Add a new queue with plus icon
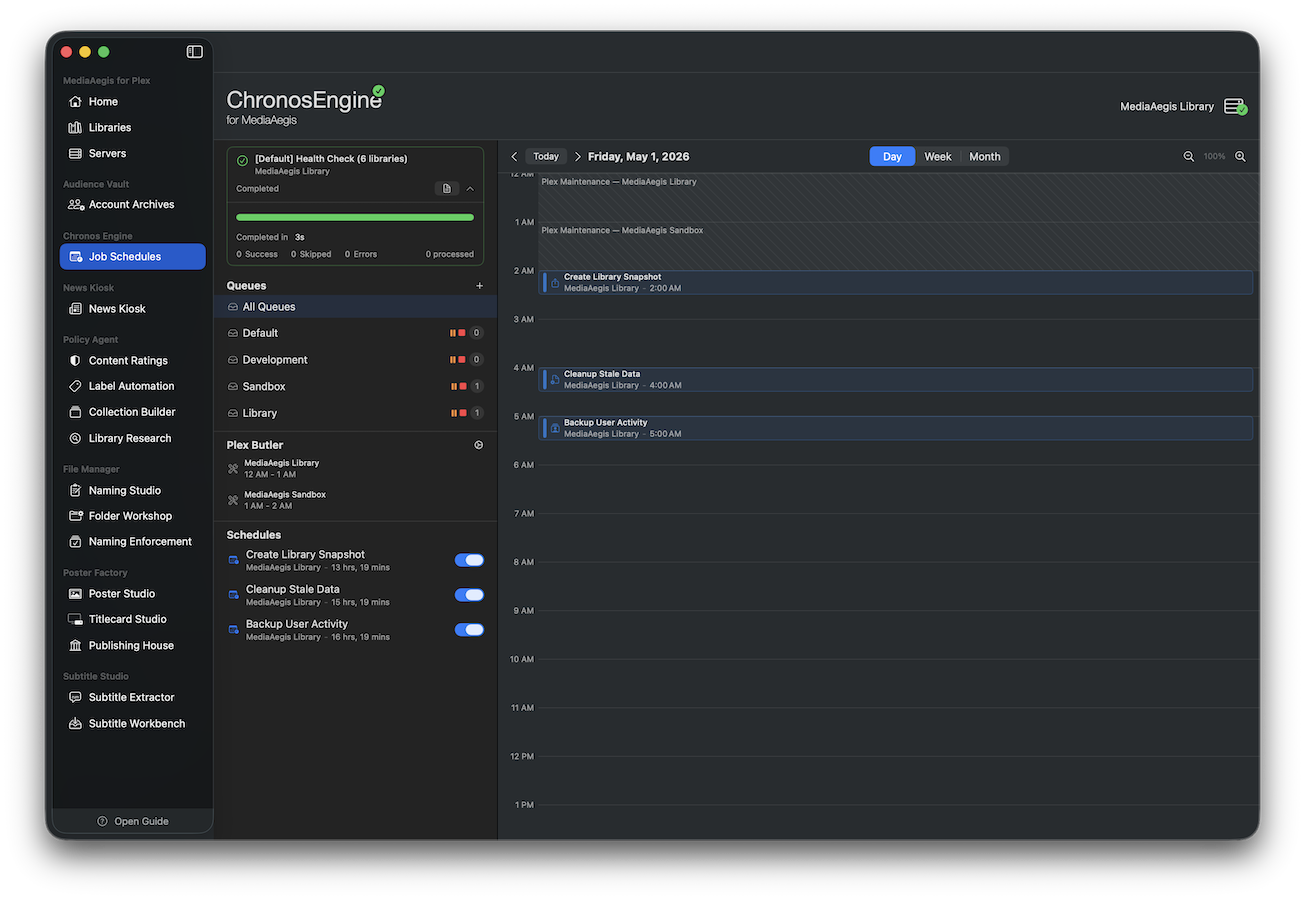 pos(479,286)
